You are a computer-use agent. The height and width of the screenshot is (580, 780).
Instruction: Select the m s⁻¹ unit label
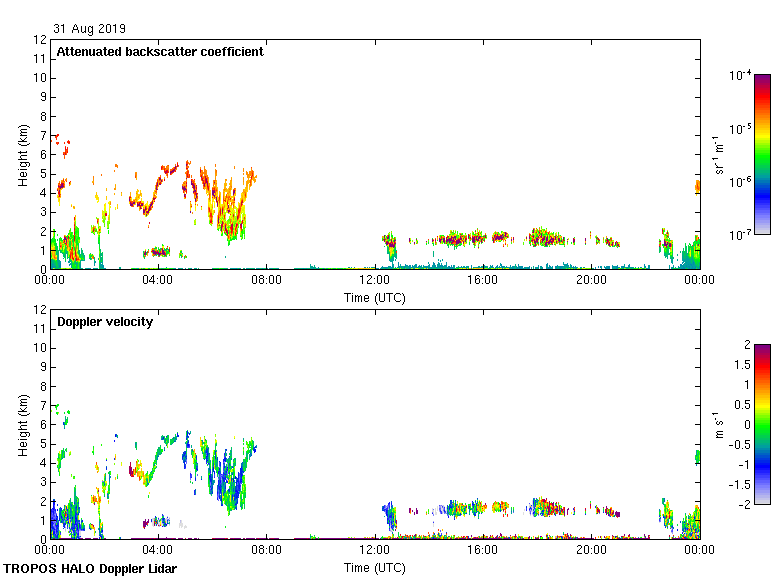point(721,424)
